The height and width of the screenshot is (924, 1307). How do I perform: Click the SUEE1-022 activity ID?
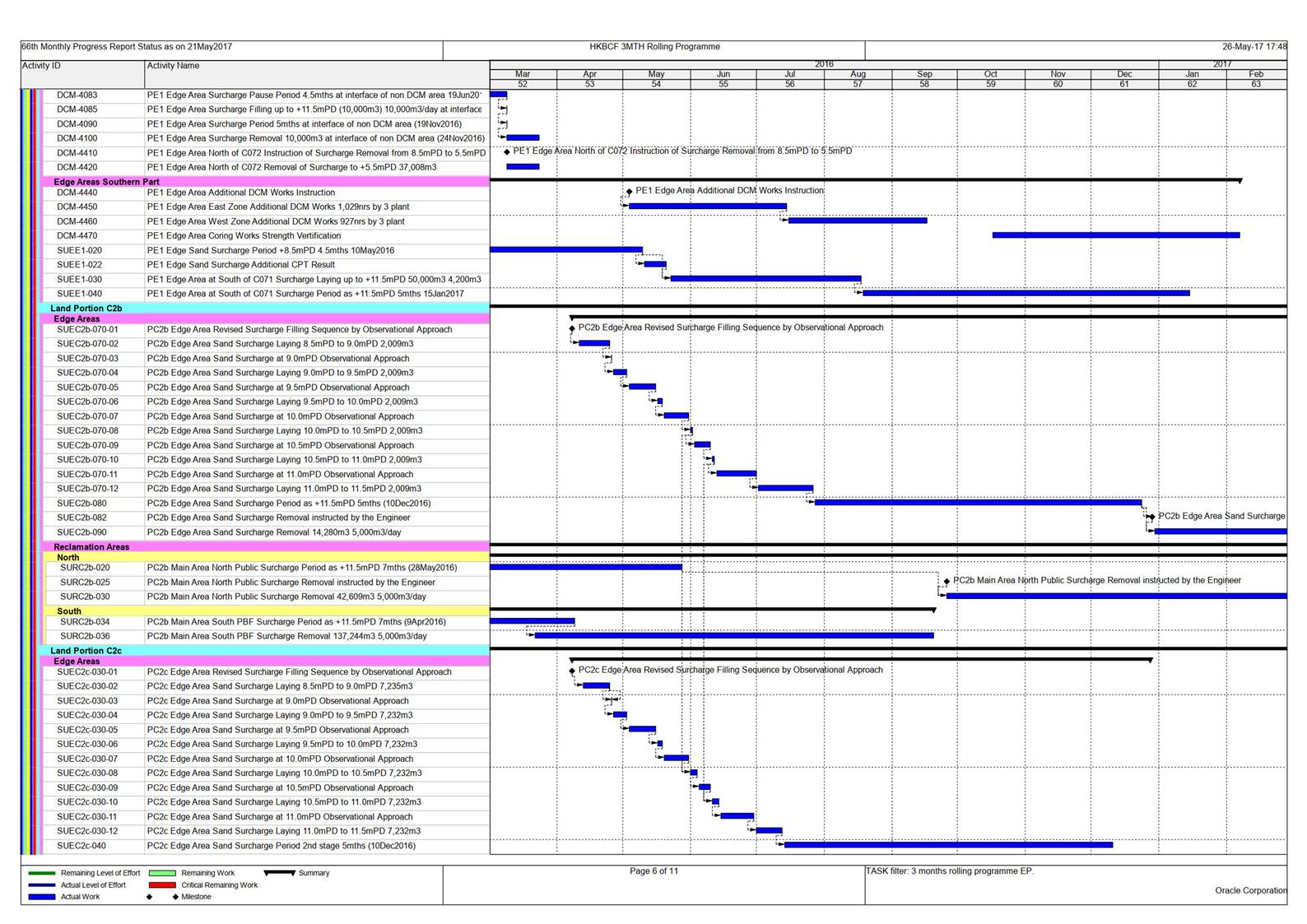pos(79,265)
